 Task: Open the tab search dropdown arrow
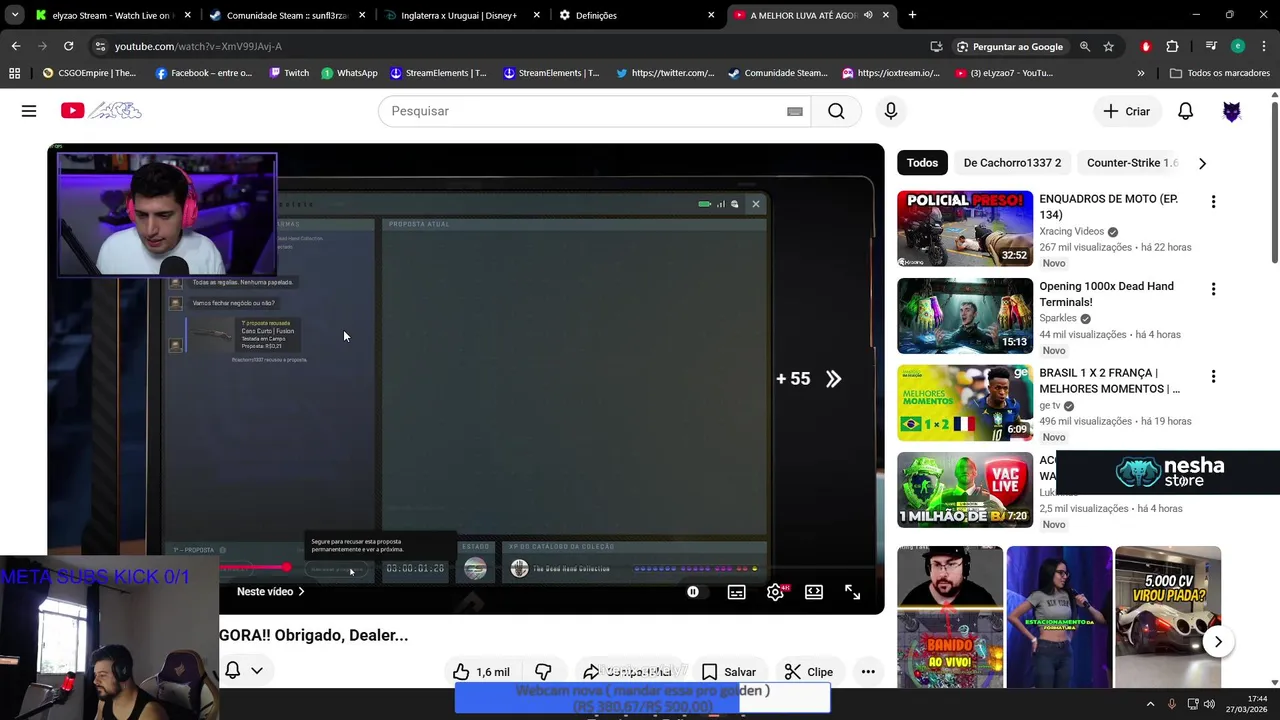(14, 15)
